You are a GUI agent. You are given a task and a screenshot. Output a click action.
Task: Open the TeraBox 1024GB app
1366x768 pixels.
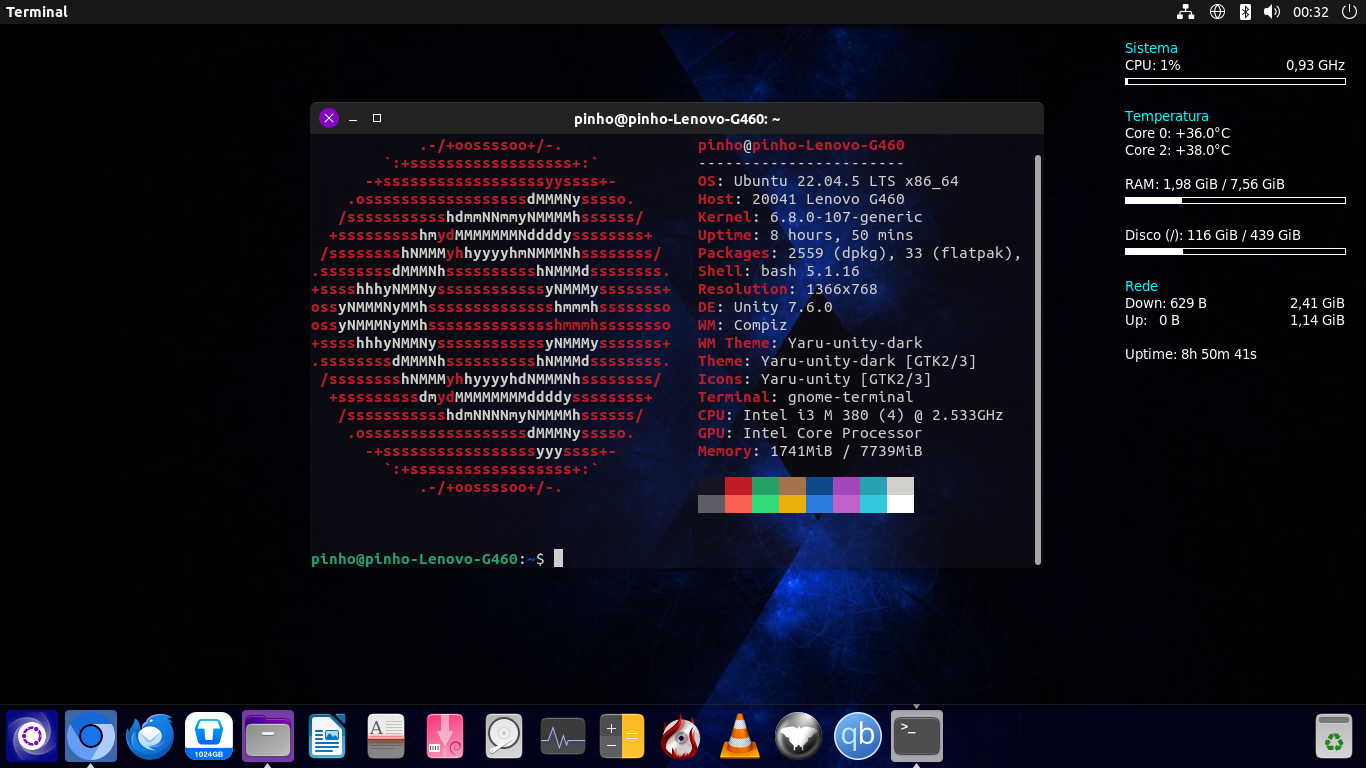tap(209, 737)
